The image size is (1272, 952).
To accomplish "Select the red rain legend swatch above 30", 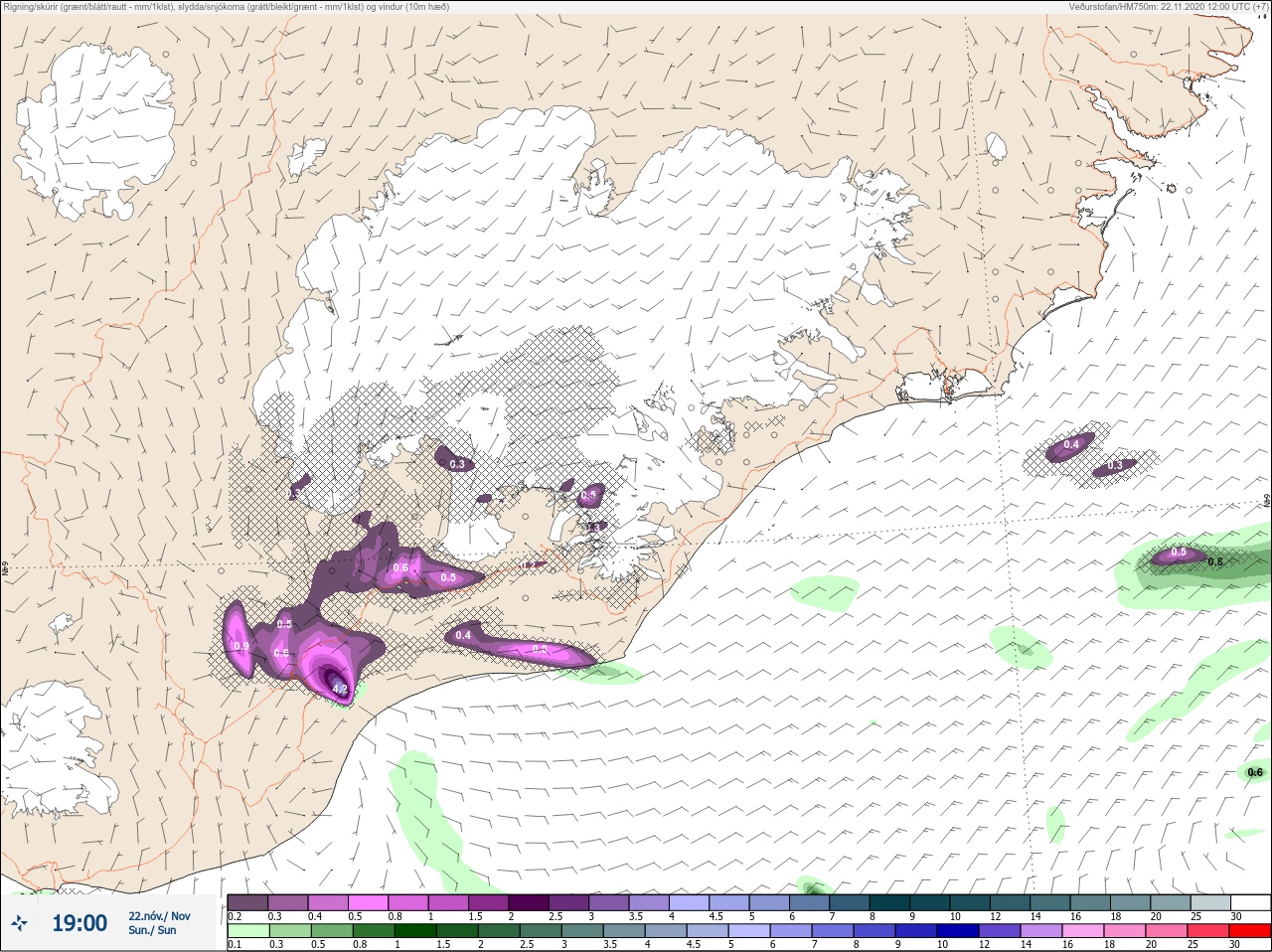I will pos(1250,931).
